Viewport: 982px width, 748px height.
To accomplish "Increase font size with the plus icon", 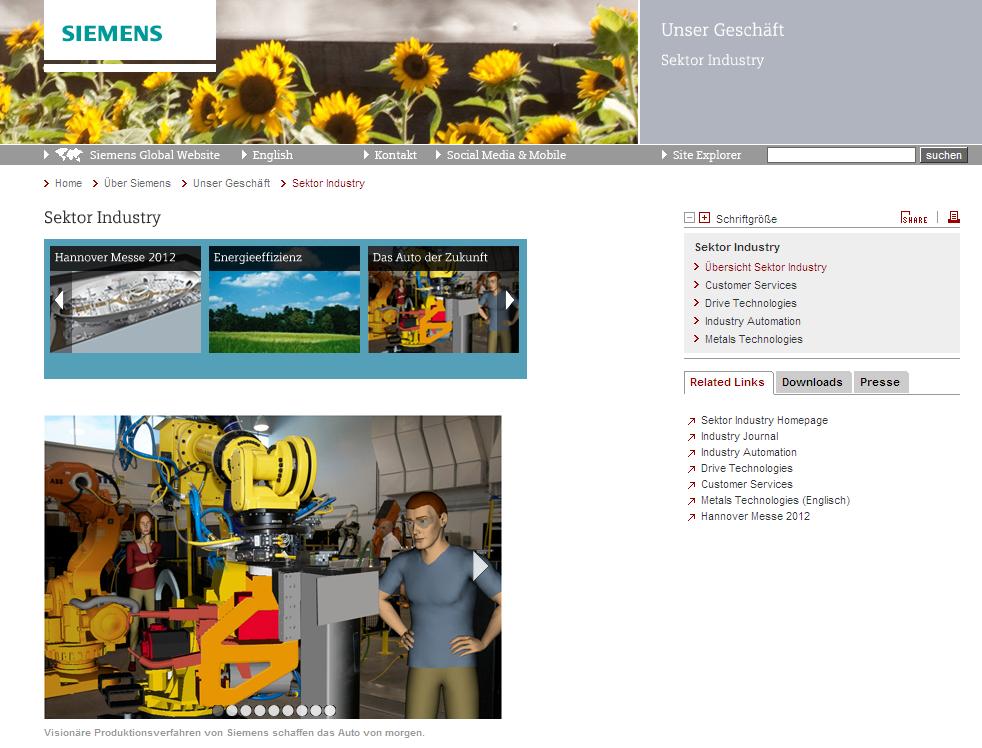I will (705, 218).
